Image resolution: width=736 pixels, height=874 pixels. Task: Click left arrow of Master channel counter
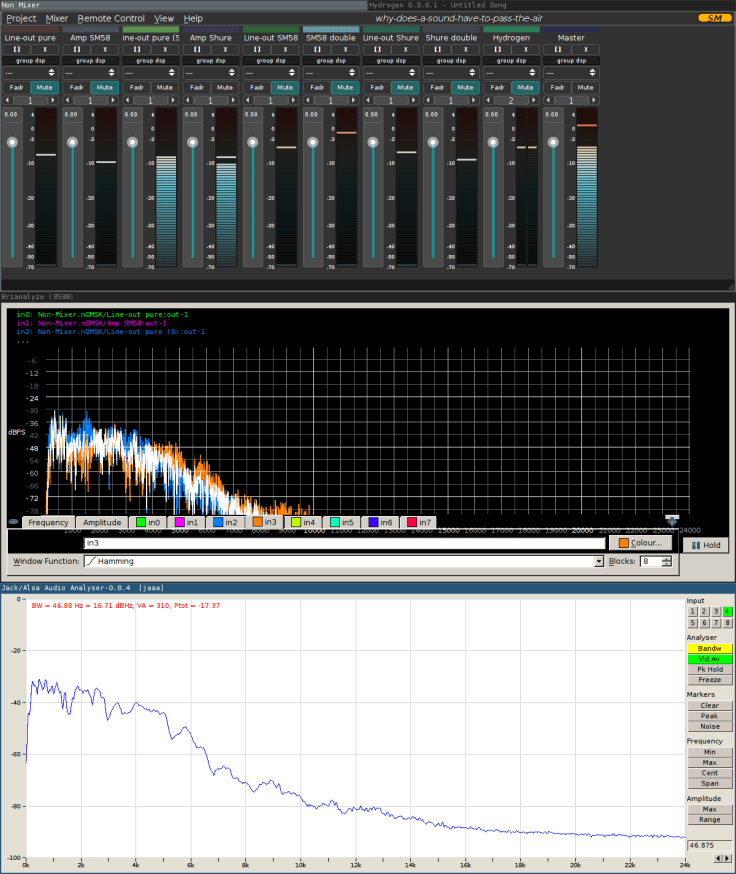[548, 101]
